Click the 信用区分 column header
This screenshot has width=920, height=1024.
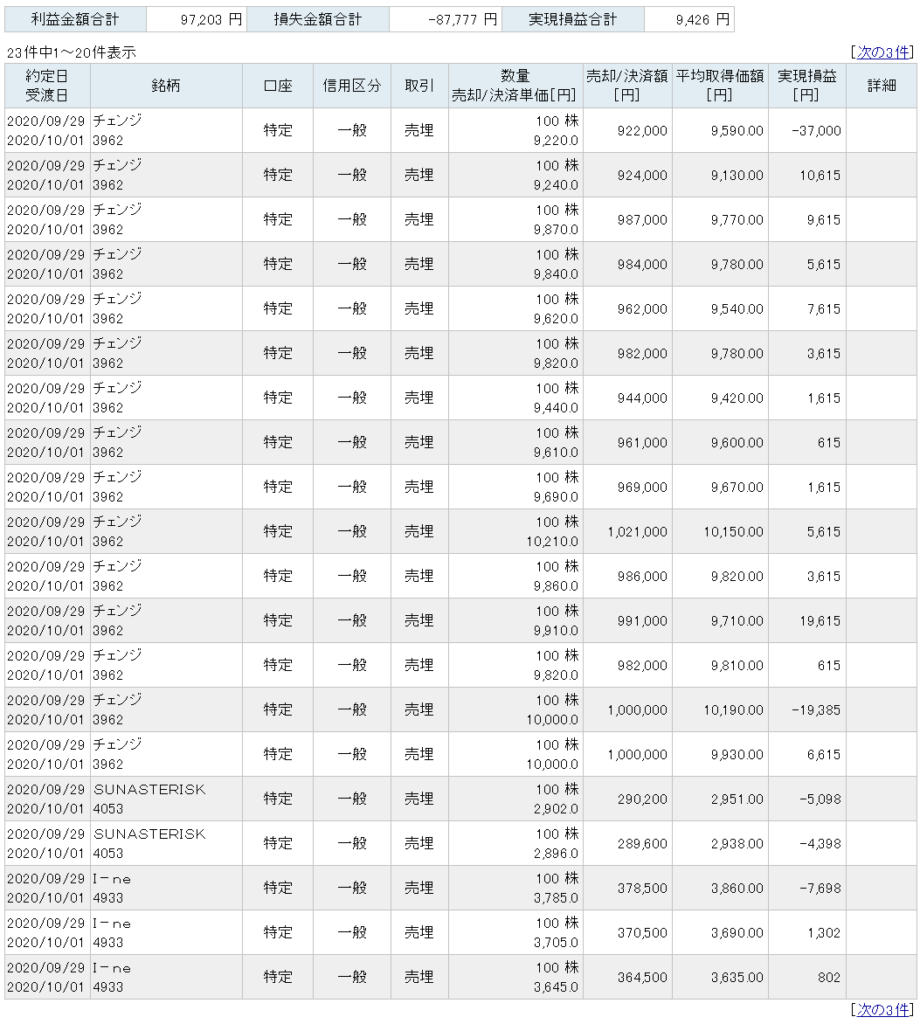[352, 86]
